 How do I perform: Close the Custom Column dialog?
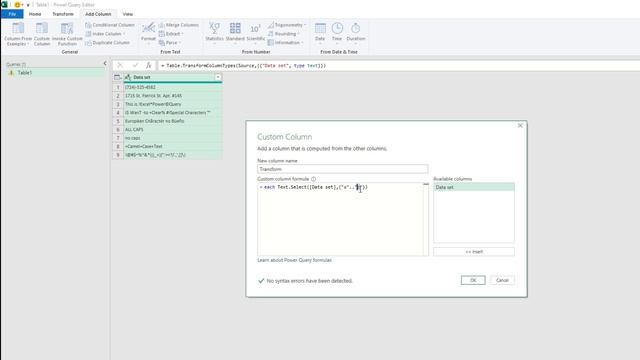pos(520,126)
